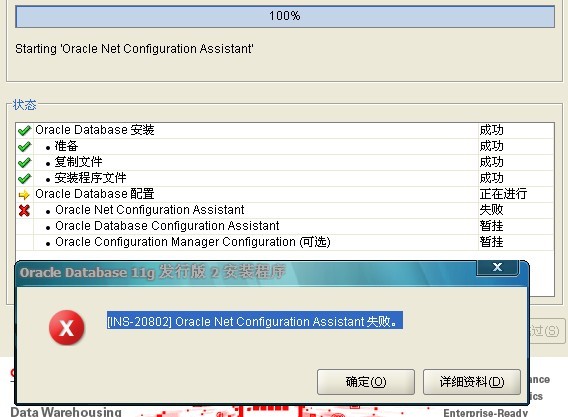Select the 安装程序文件 step row
This screenshot has height=417, width=568.
(x=285, y=178)
